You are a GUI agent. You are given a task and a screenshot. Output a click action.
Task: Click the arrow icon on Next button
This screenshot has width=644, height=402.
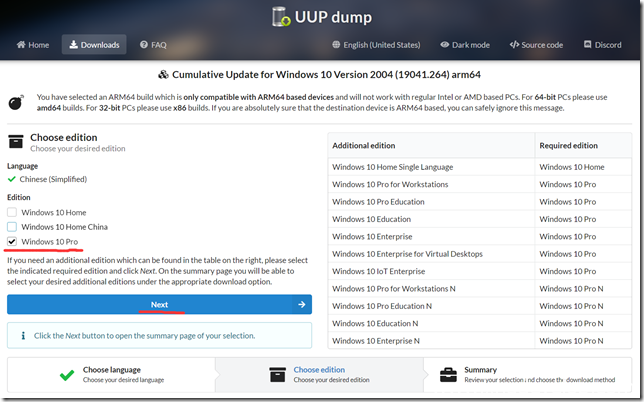click(301, 304)
